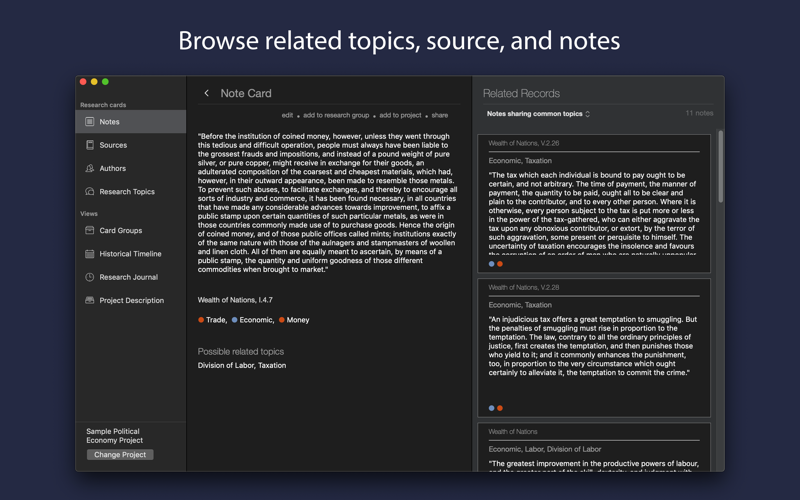Click the add to project link
This screenshot has height=500, width=800.
400,115
